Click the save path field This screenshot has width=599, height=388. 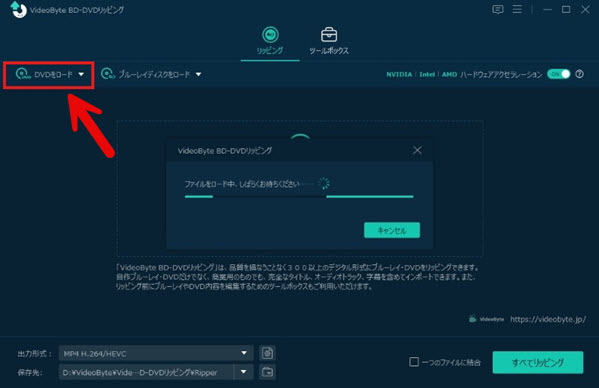click(x=146, y=372)
